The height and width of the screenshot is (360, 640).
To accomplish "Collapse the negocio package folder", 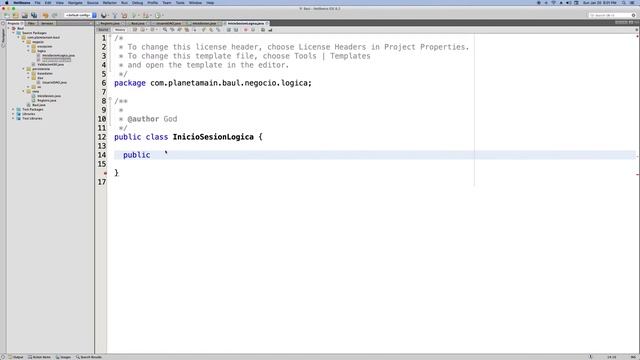I will (x=24, y=42).
